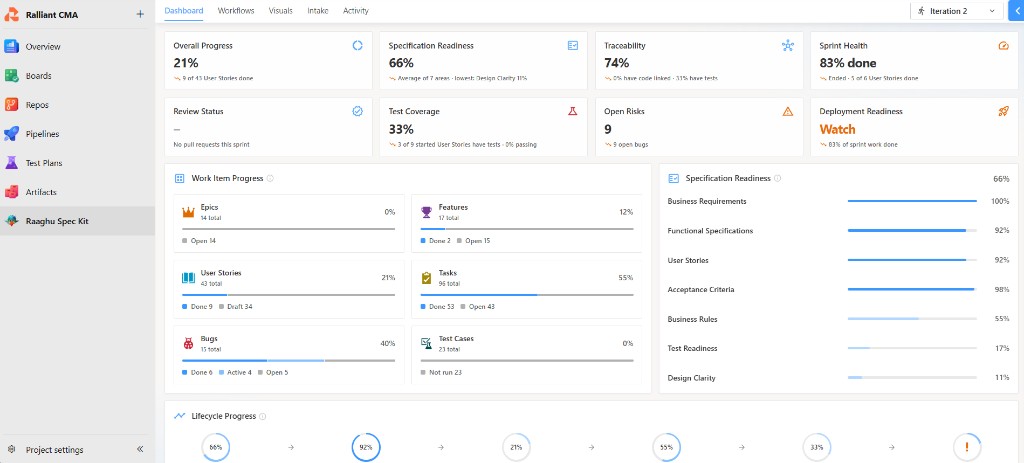The image size is (1024, 463).
Task: Click the Tasks progress bar
Action: pos(526,295)
